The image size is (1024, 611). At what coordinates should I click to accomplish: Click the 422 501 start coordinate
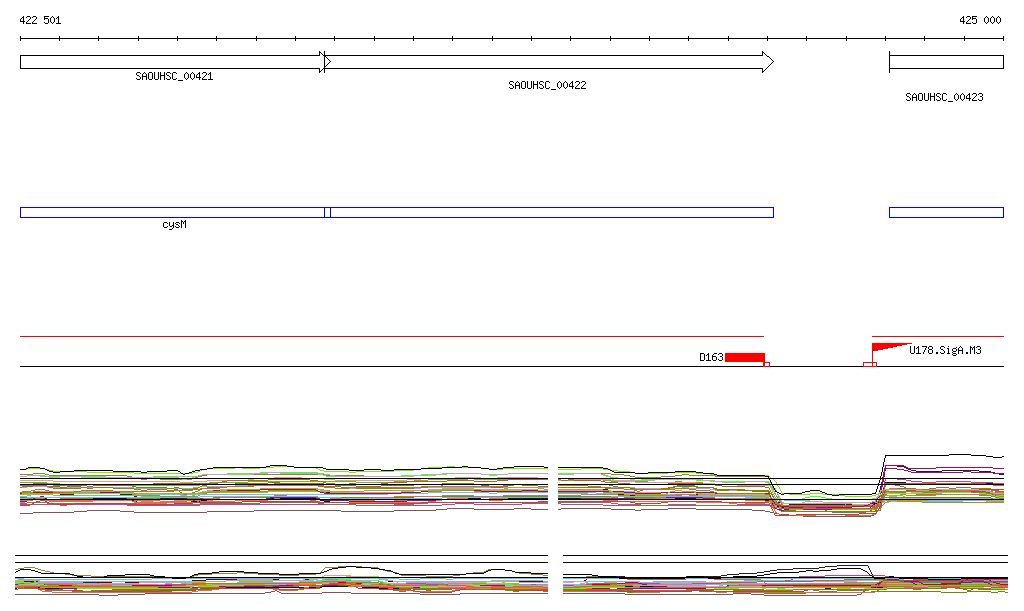tap(40, 20)
